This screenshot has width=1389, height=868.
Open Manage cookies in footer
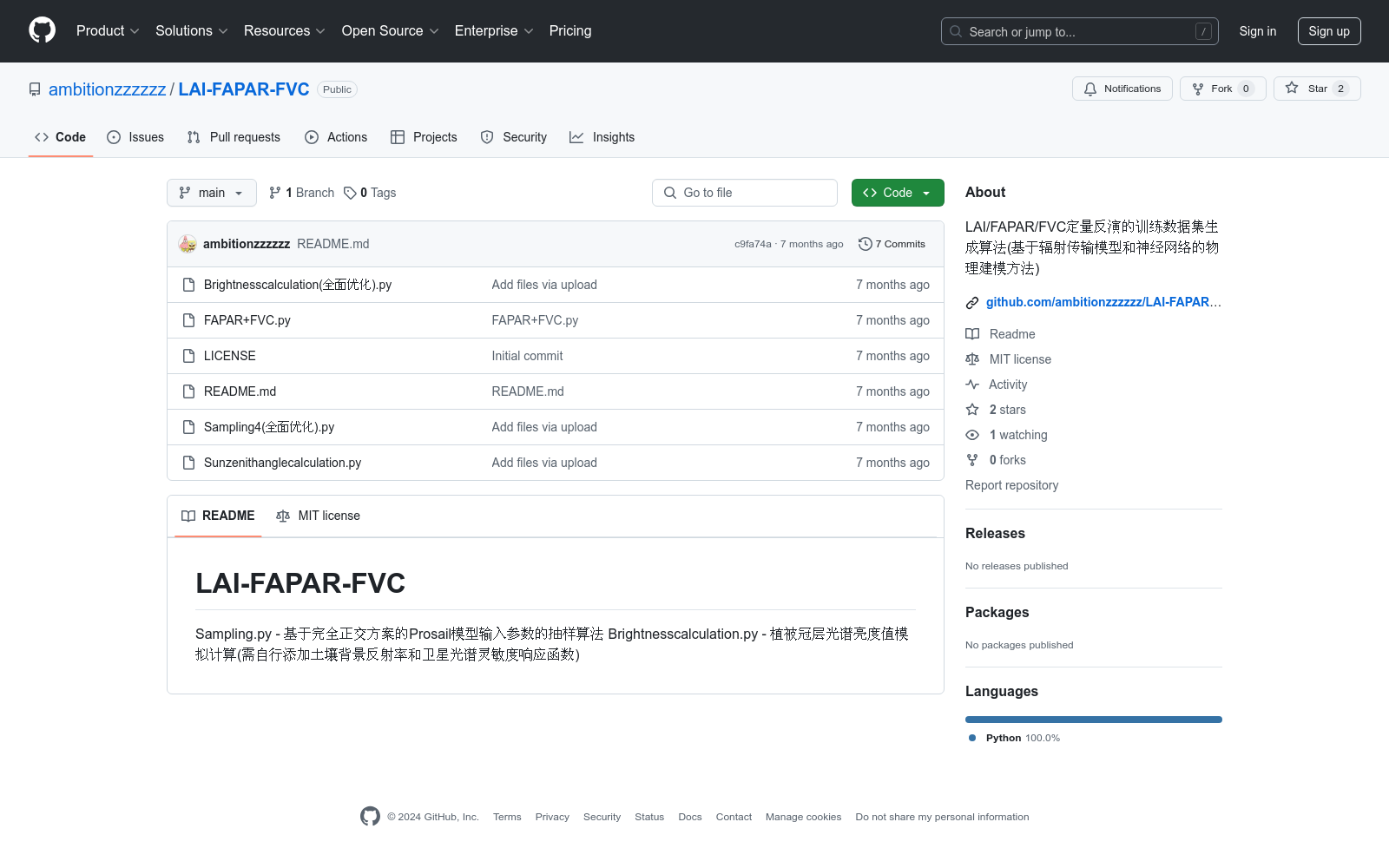[803, 817]
